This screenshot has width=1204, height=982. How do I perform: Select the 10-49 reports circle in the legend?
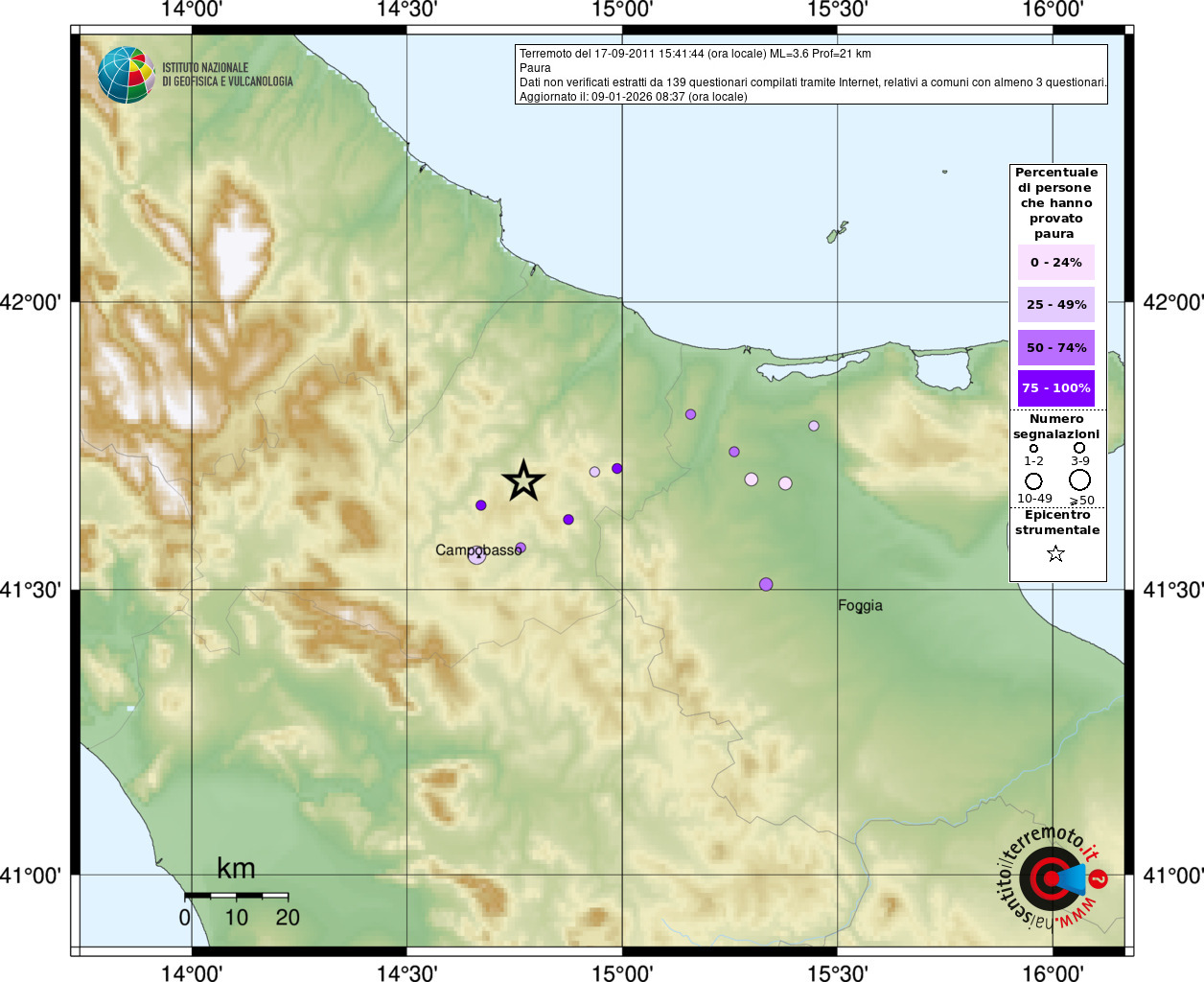(1033, 480)
